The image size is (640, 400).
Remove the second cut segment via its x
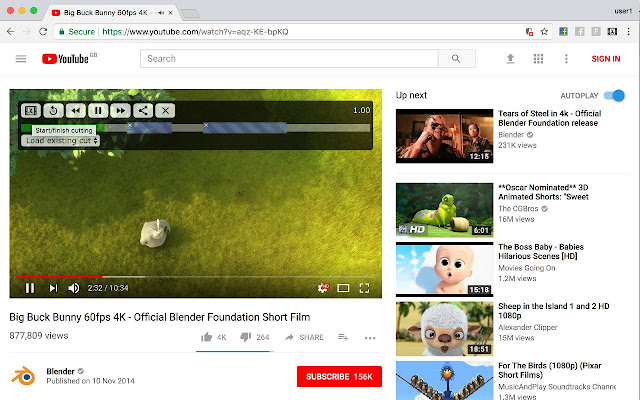click(x=206, y=125)
